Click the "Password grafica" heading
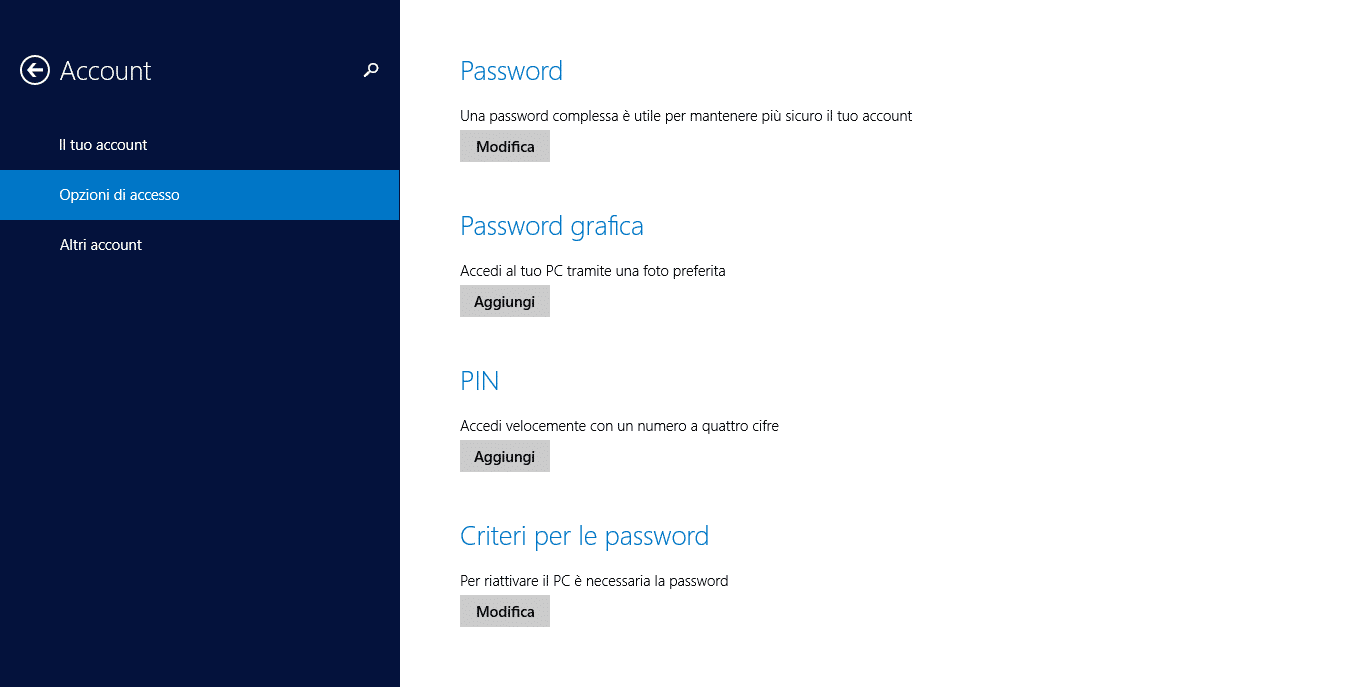1366x687 pixels. (551, 226)
